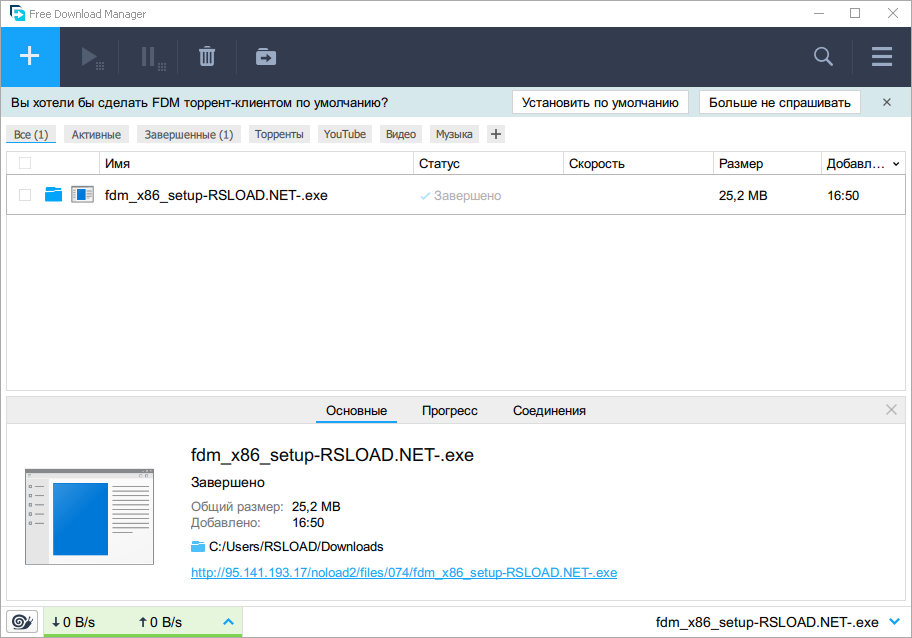Viewport: 912px width, 638px height.
Task: Expand Добавл... column dropdown arrow
Action: 896,164
